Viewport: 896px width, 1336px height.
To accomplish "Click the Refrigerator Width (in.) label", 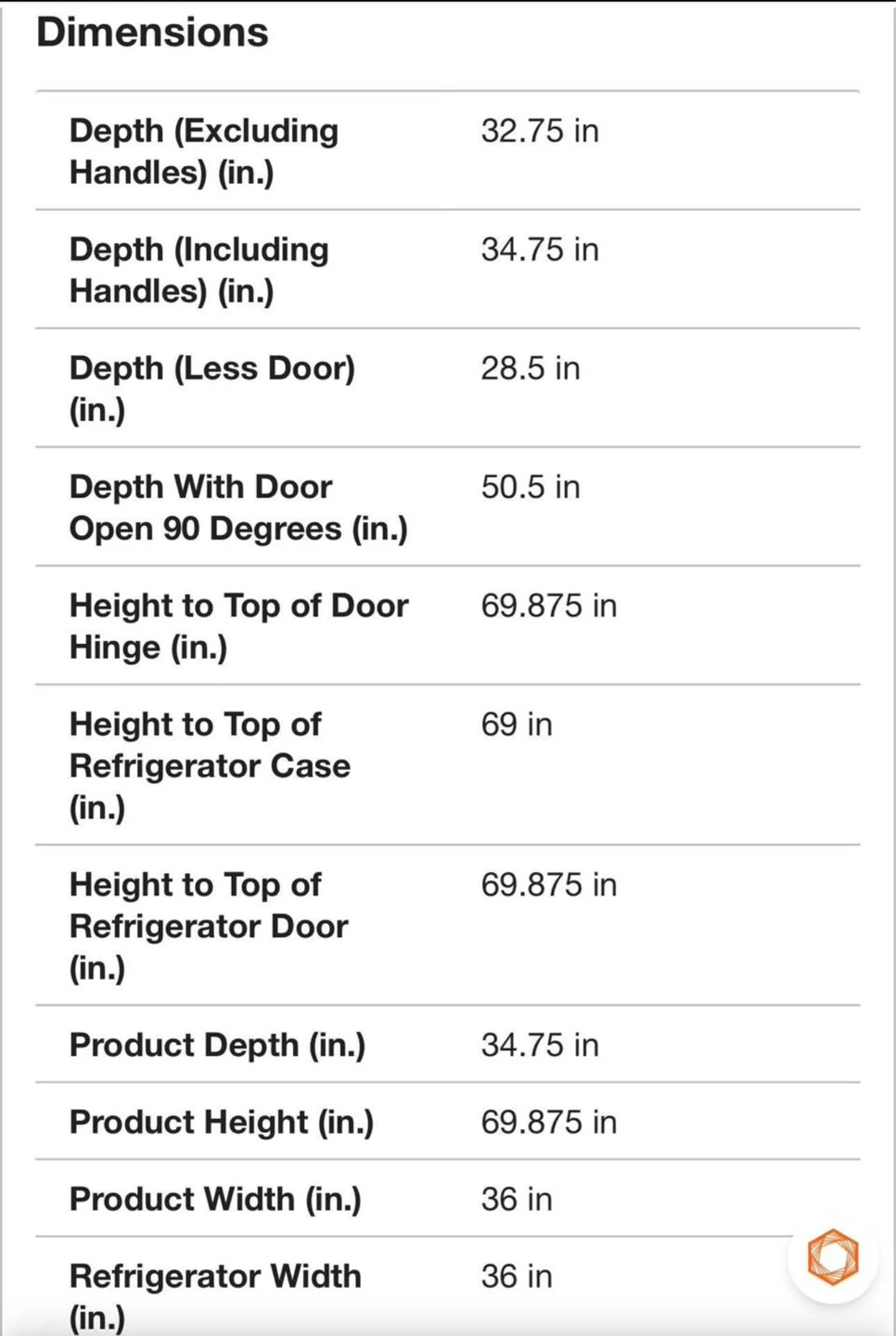I will pyautogui.click(x=216, y=1296).
